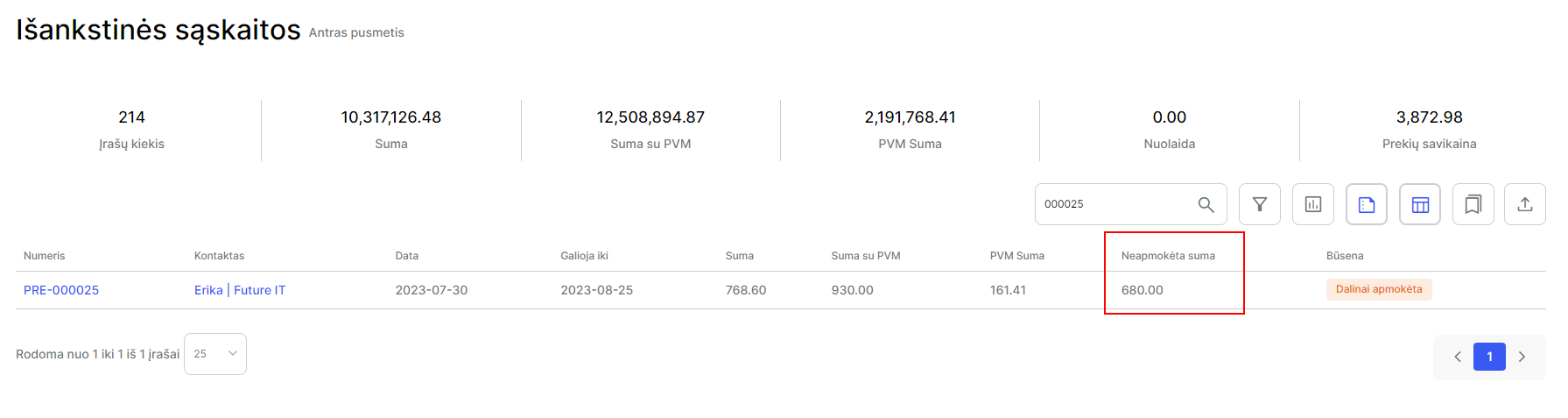Sort by Numeris column header

pyautogui.click(x=45, y=256)
